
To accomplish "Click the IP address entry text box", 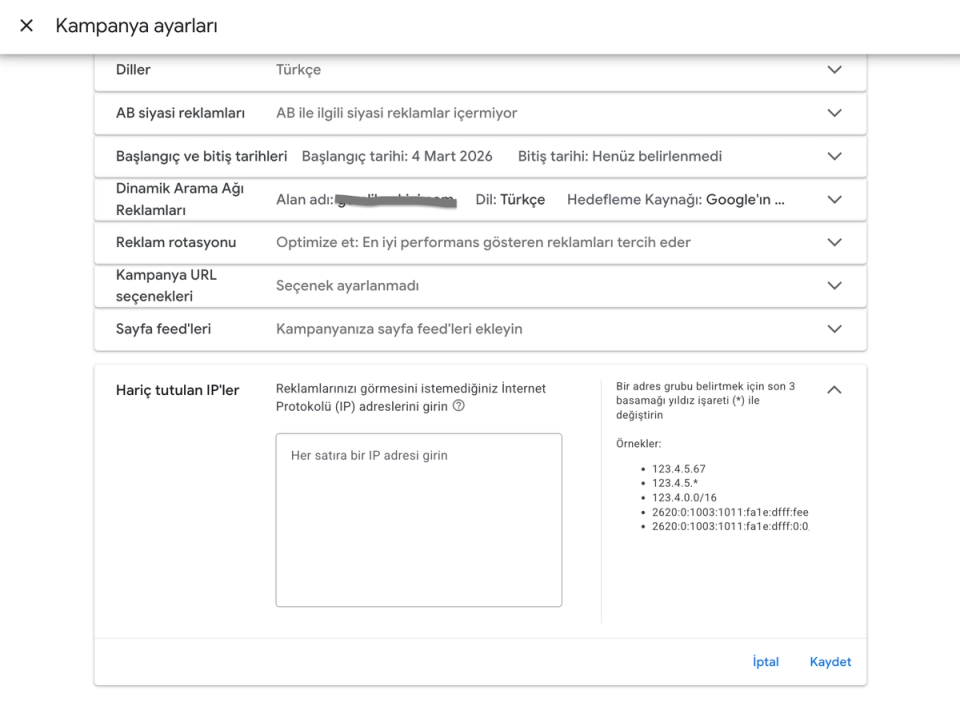I will point(418,519).
